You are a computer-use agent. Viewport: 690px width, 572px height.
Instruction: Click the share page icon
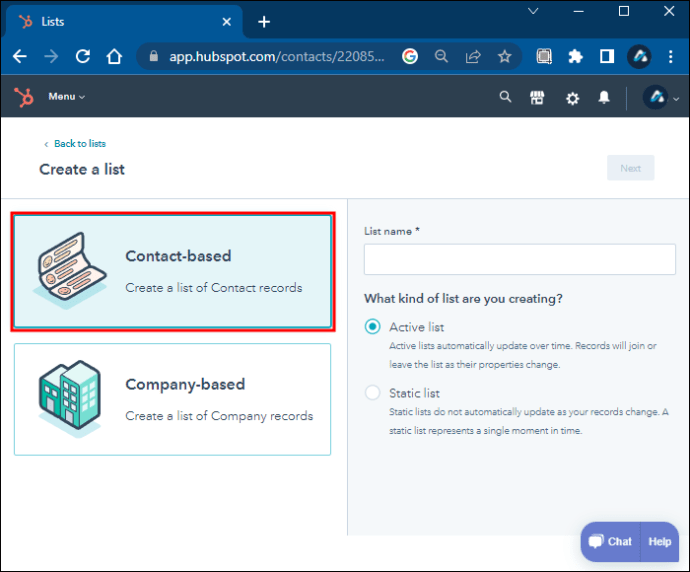[x=473, y=56]
